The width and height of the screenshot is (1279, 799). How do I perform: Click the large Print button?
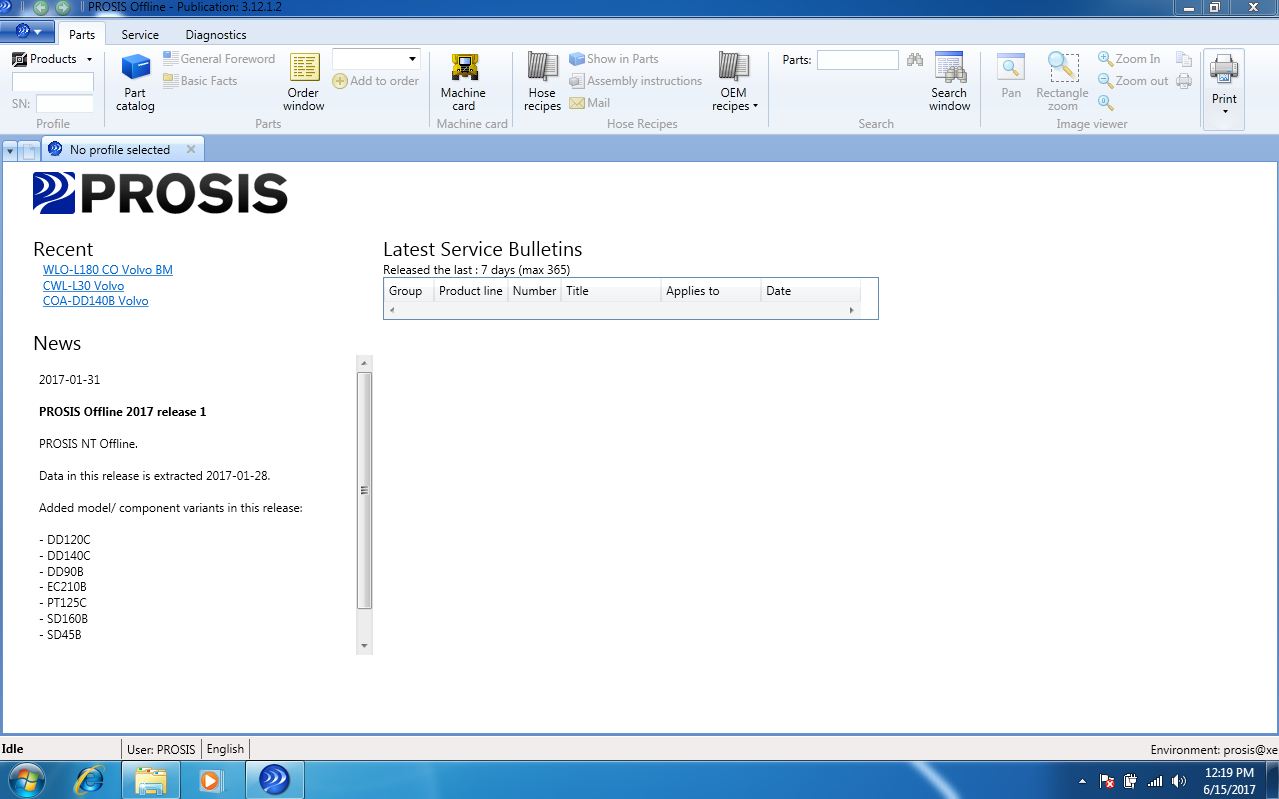coord(1224,88)
